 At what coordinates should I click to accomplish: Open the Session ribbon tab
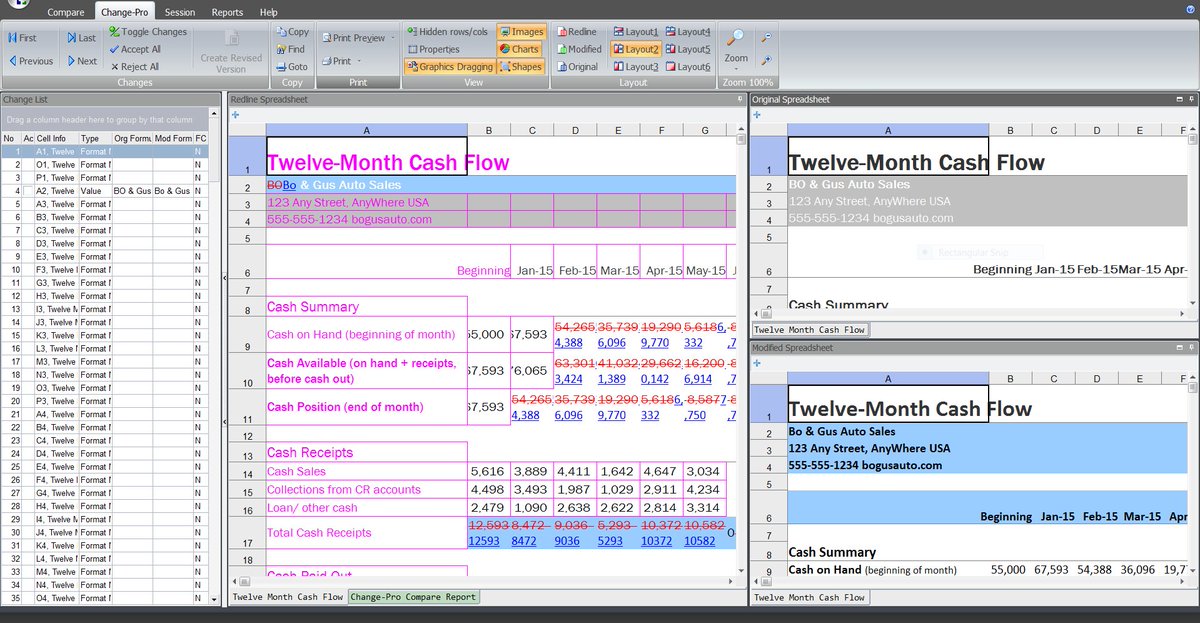(x=180, y=12)
